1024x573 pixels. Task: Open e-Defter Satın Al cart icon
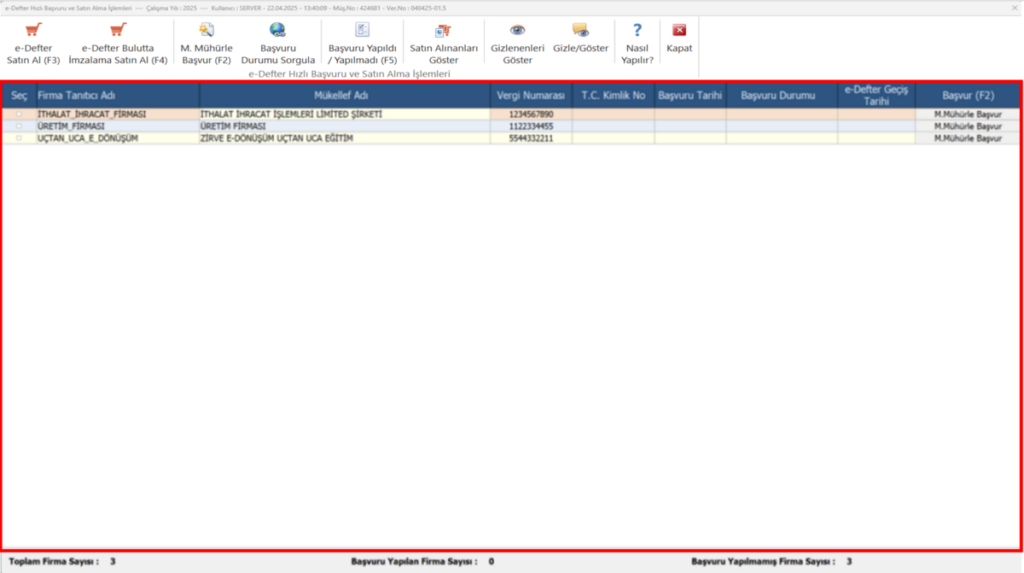point(33,30)
